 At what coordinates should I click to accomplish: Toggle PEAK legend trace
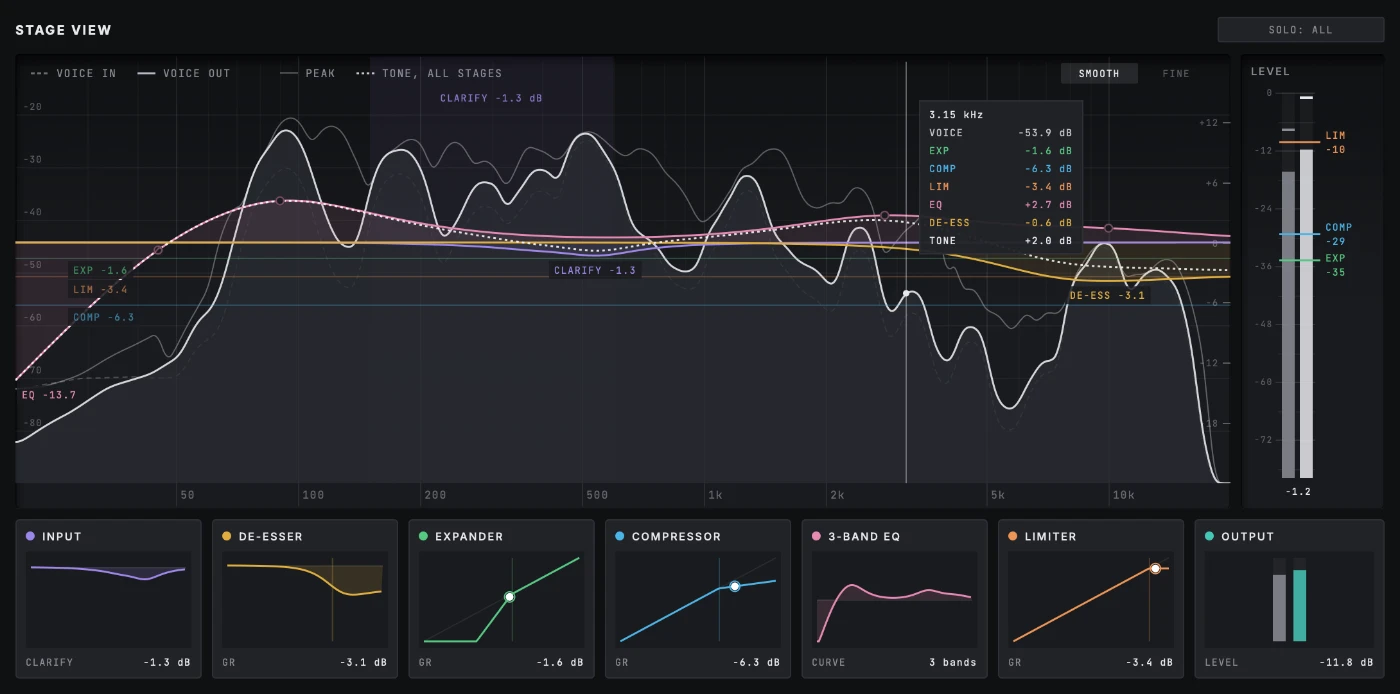[x=308, y=73]
